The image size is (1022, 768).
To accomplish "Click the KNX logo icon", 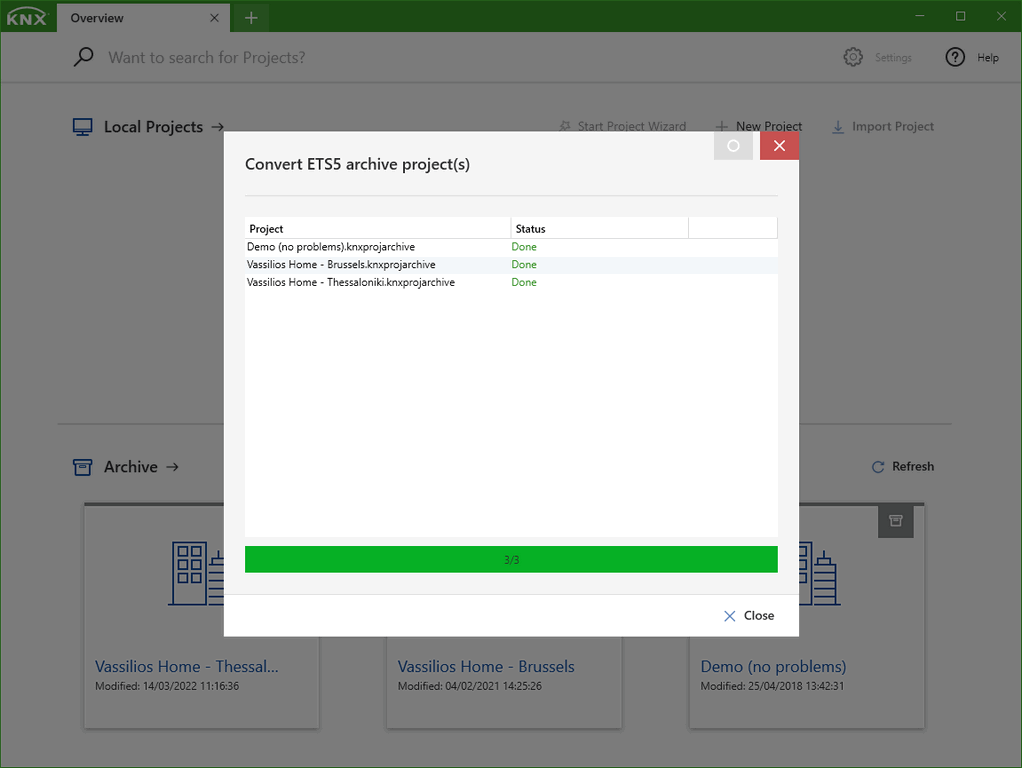I will 27,18.
